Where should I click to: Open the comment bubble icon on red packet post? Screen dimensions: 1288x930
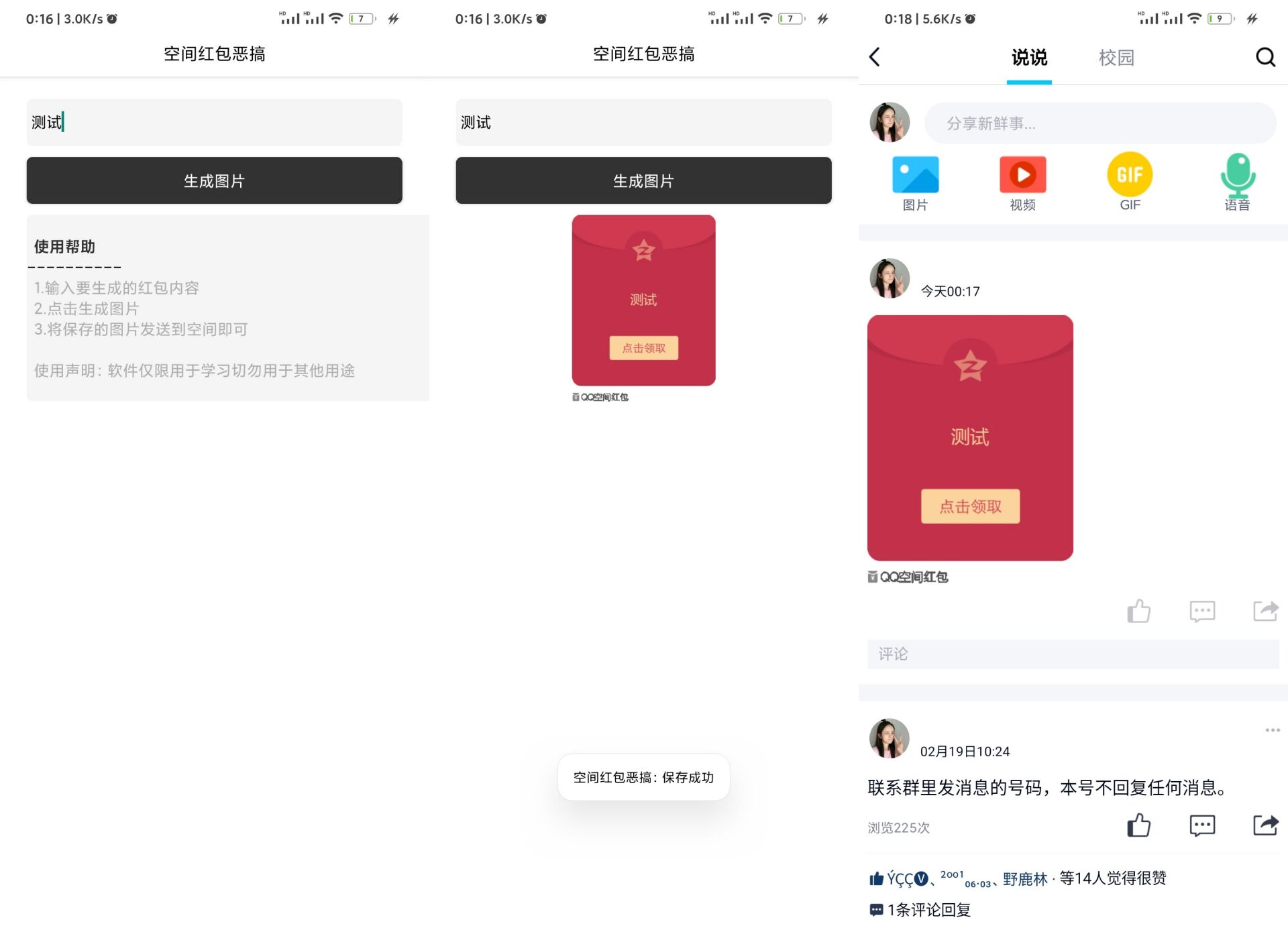[x=1202, y=611]
